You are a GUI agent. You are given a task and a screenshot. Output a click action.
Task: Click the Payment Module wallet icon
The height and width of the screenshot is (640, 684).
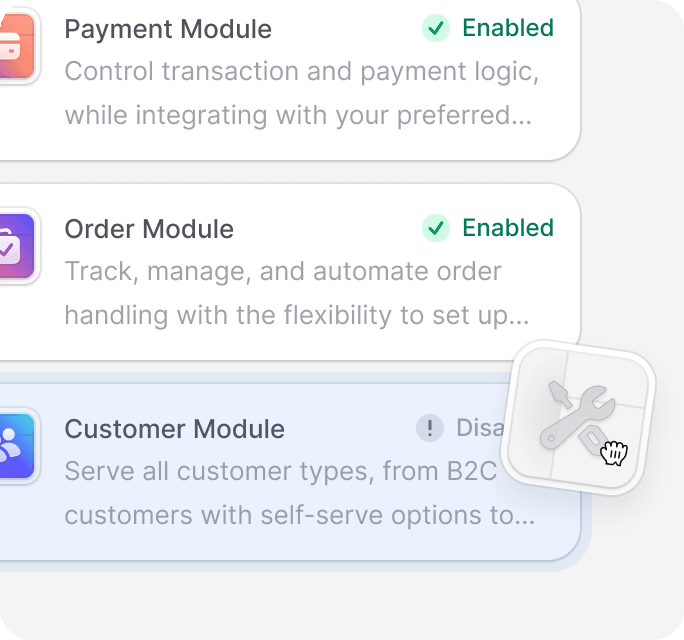[x=17, y=46]
